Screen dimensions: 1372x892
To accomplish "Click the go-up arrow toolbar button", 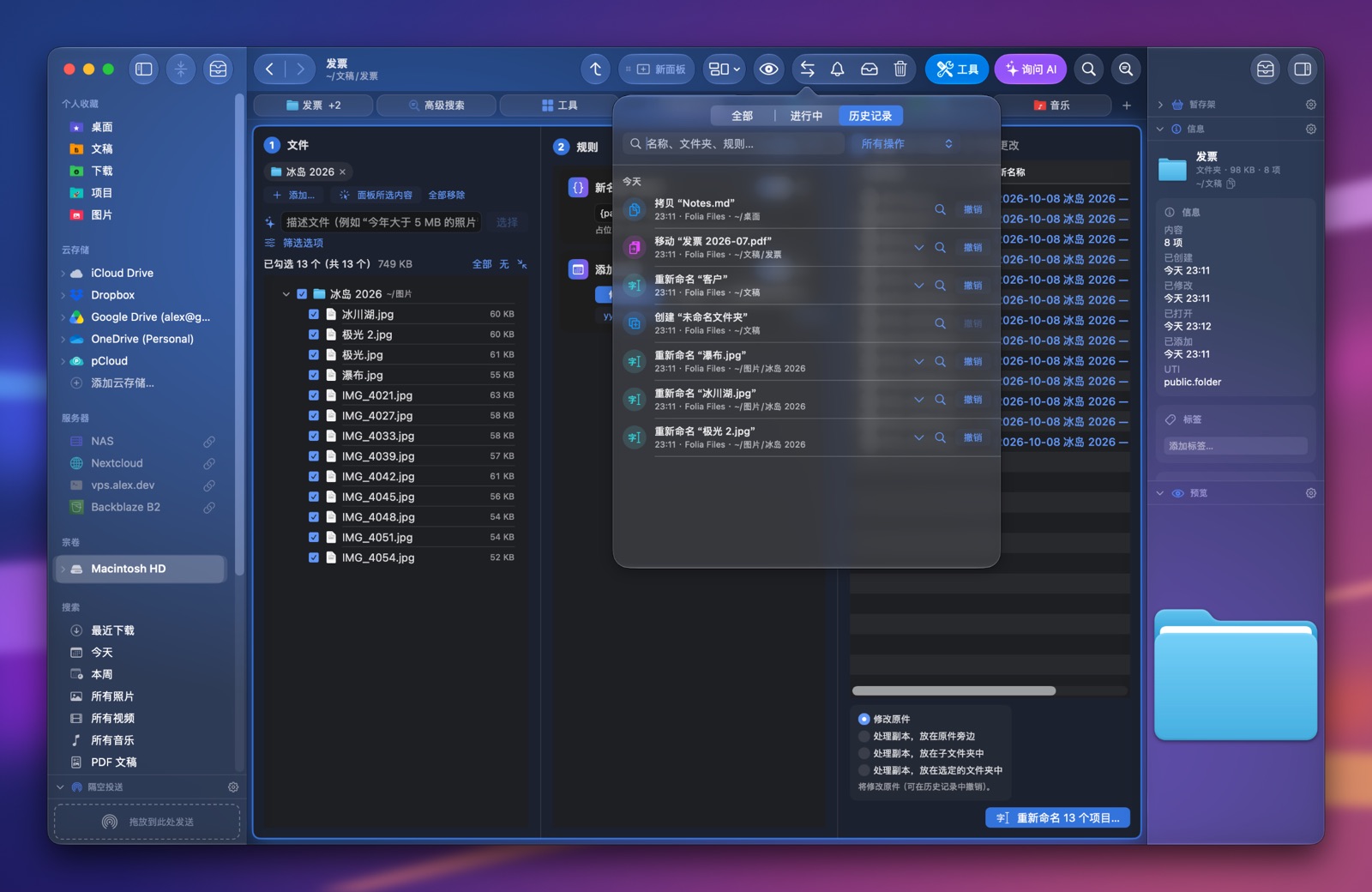I will 596,69.
